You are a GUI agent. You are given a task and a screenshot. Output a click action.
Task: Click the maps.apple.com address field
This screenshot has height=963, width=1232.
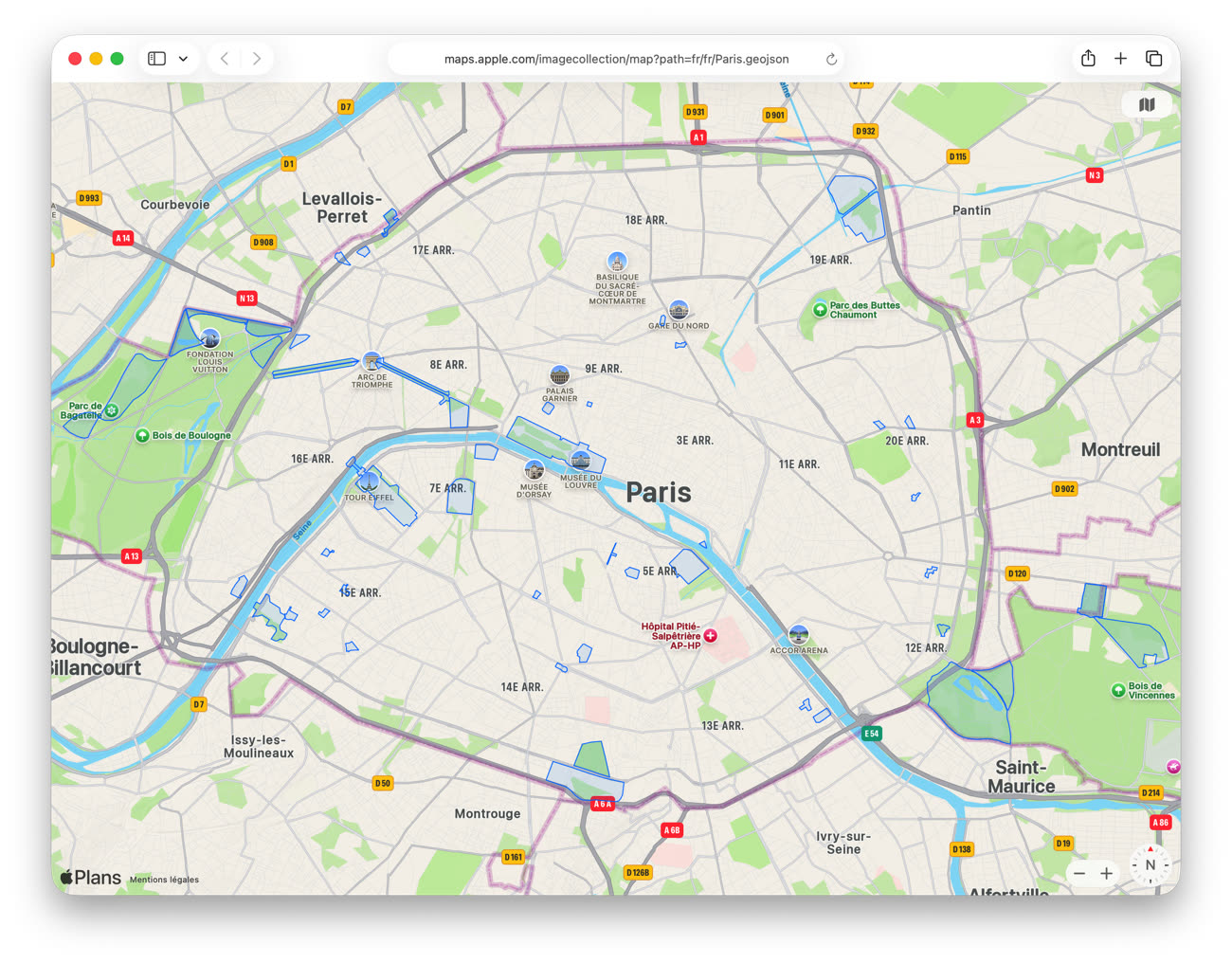pos(616,59)
